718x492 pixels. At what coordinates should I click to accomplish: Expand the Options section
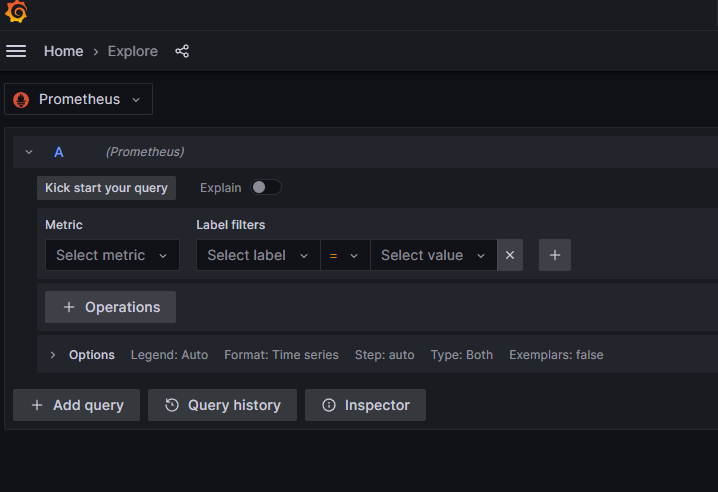pos(53,355)
